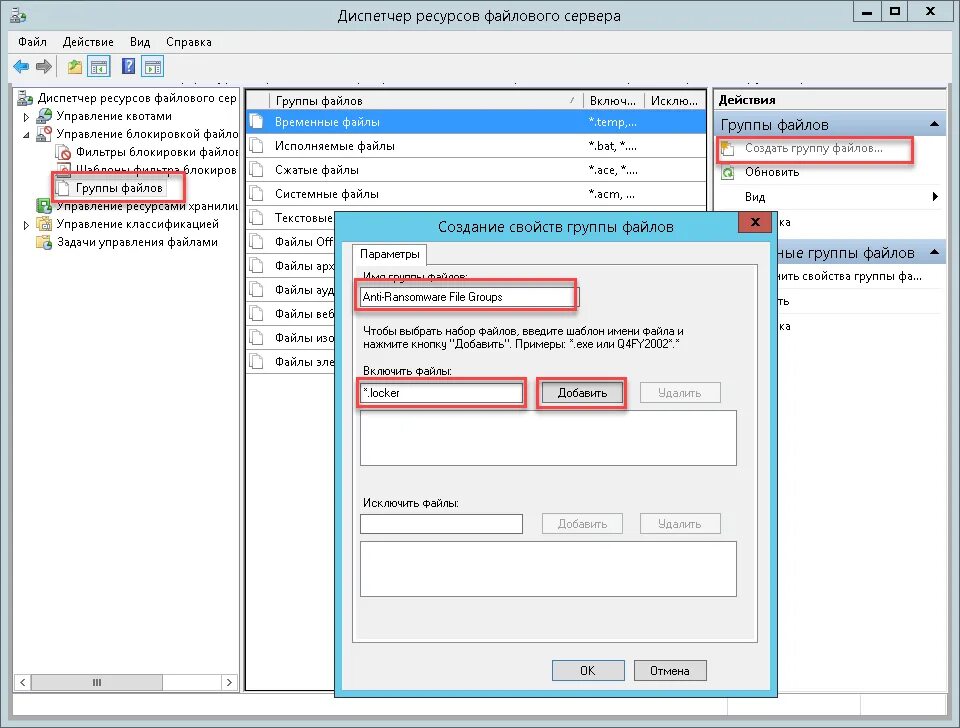Click tree scrollbar left arrow
Viewport: 960px width, 728px height.
23,682
